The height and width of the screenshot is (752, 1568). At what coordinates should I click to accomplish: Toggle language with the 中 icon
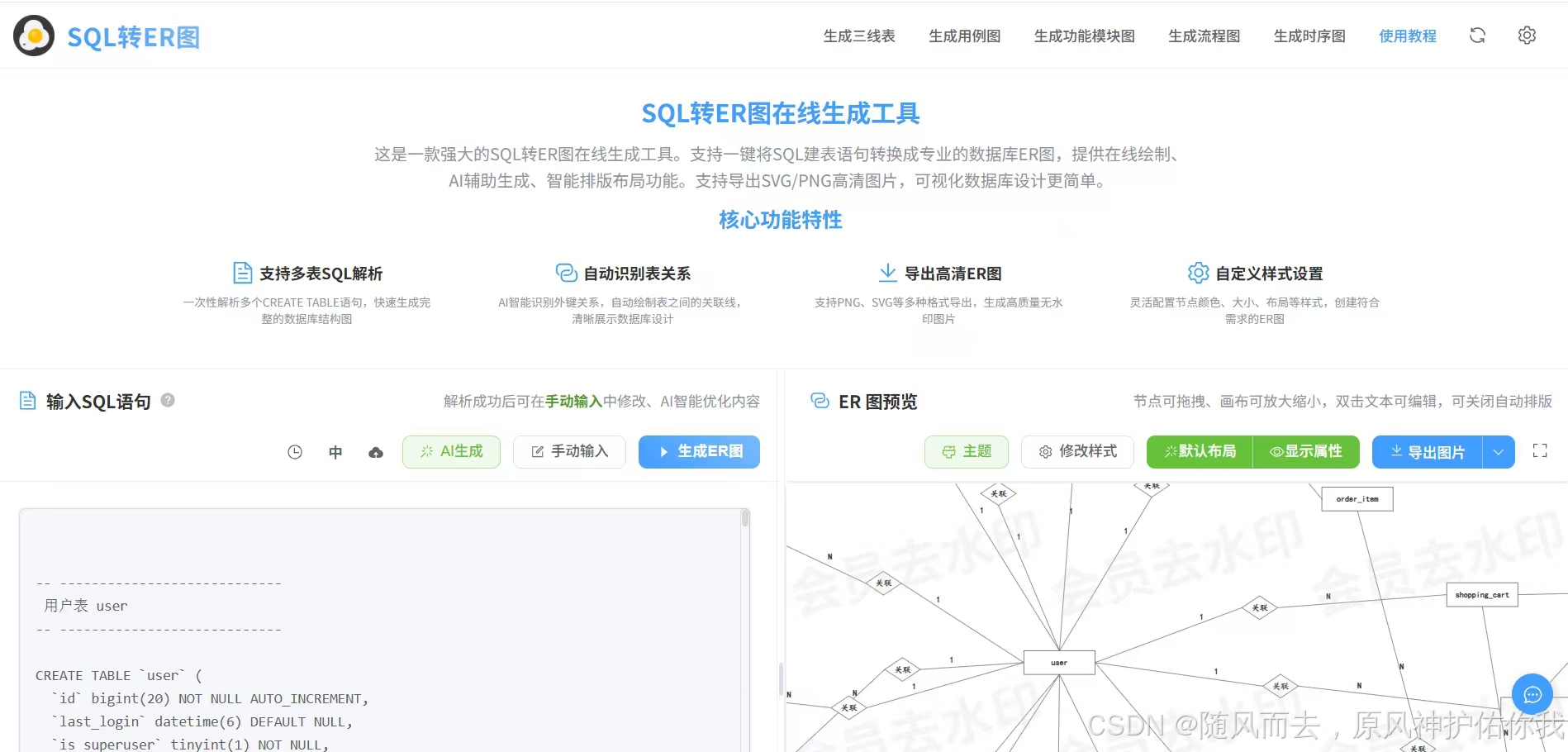click(x=335, y=452)
